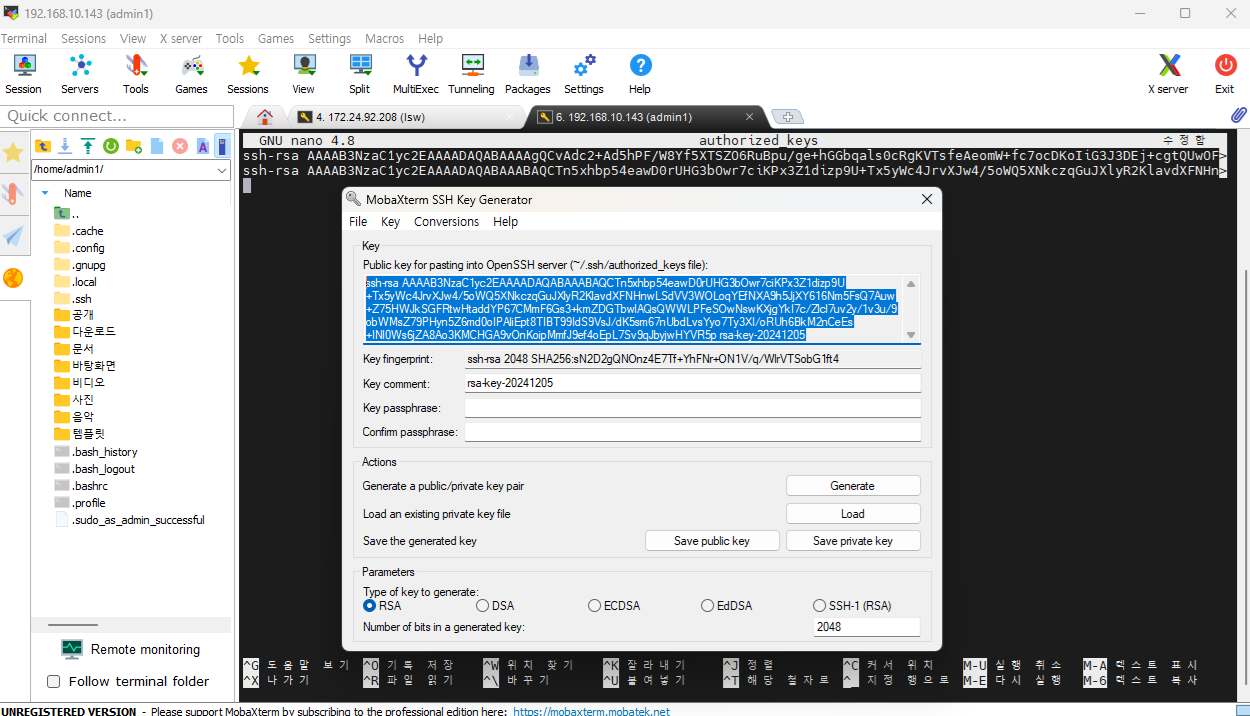The height and width of the screenshot is (716, 1250).
Task: Click the red delete icon in SFTP toolbar
Action: [x=180, y=146]
